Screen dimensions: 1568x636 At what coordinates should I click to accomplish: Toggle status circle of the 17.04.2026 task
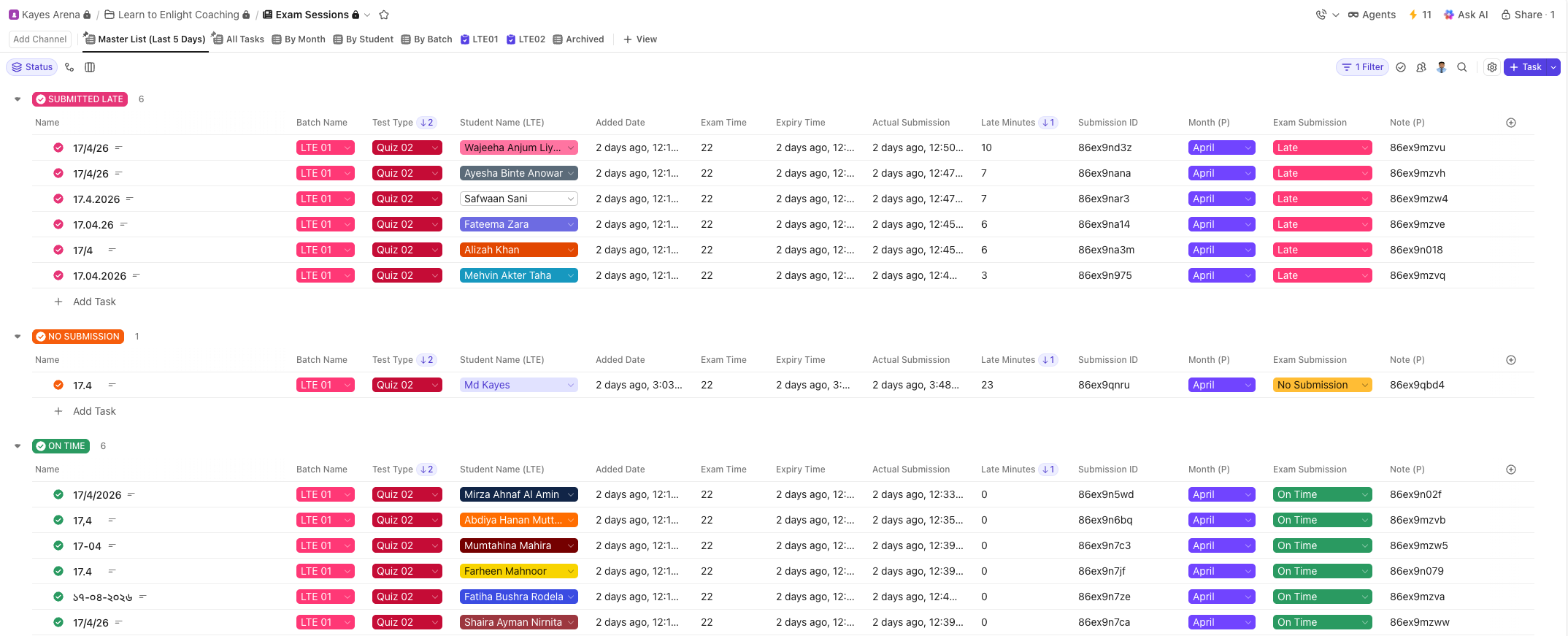(x=58, y=275)
